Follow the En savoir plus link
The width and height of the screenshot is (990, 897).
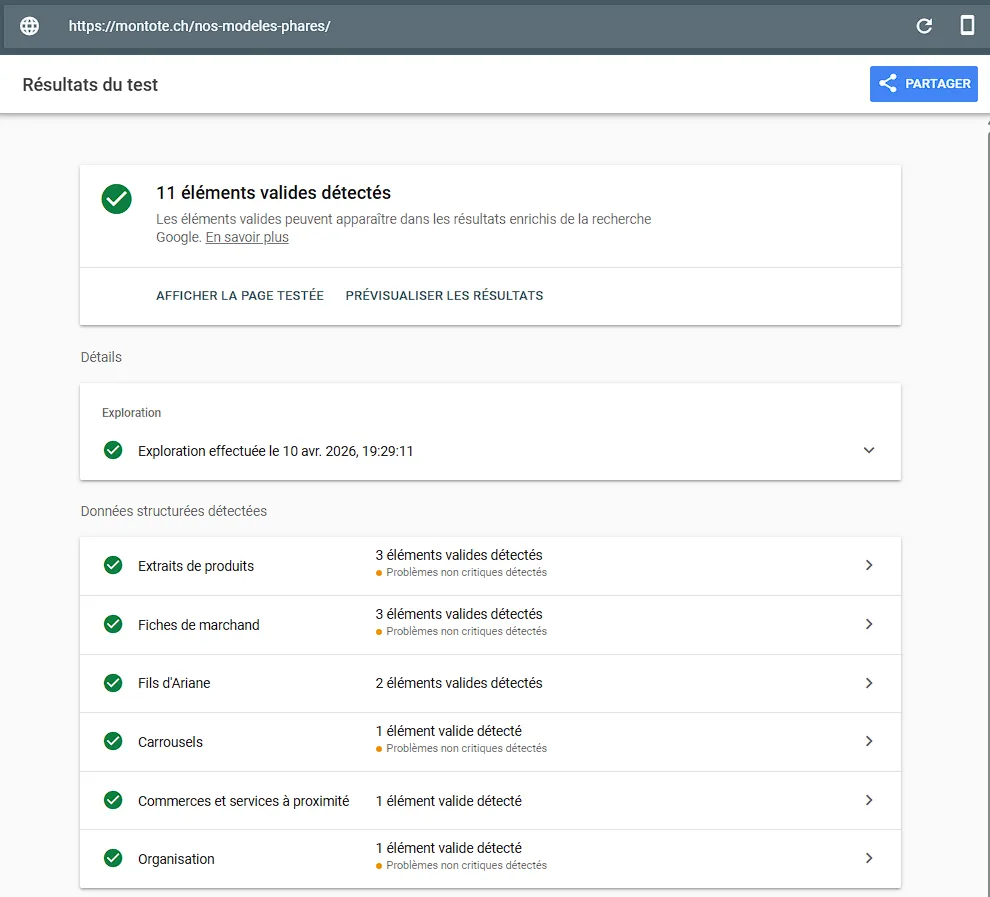[247, 238]
